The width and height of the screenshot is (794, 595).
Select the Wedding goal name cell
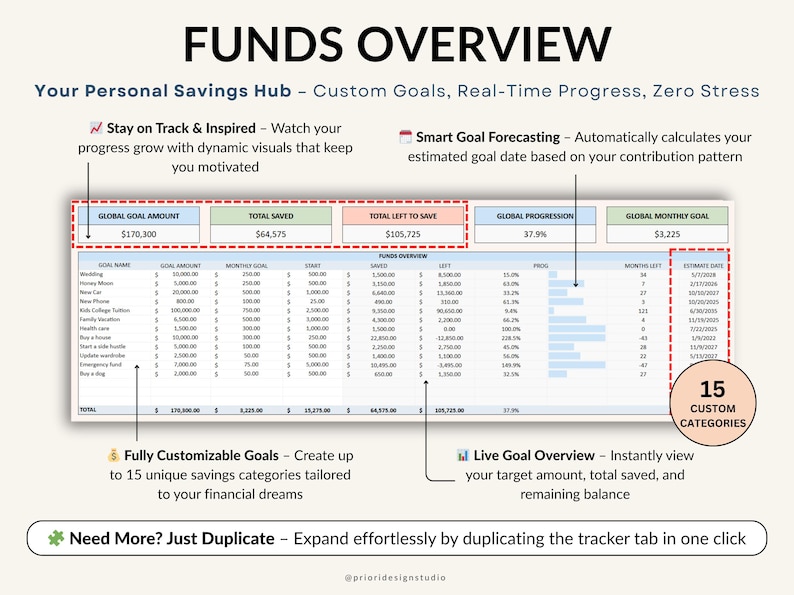[x=91, y=274]
